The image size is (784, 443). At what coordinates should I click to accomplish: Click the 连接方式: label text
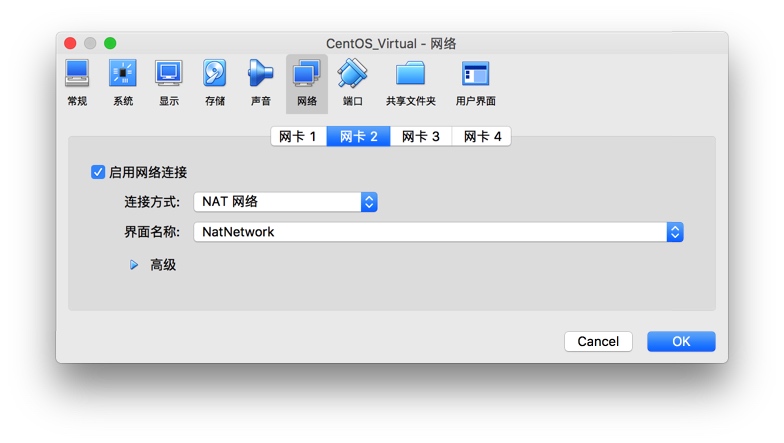click(152, 202)
